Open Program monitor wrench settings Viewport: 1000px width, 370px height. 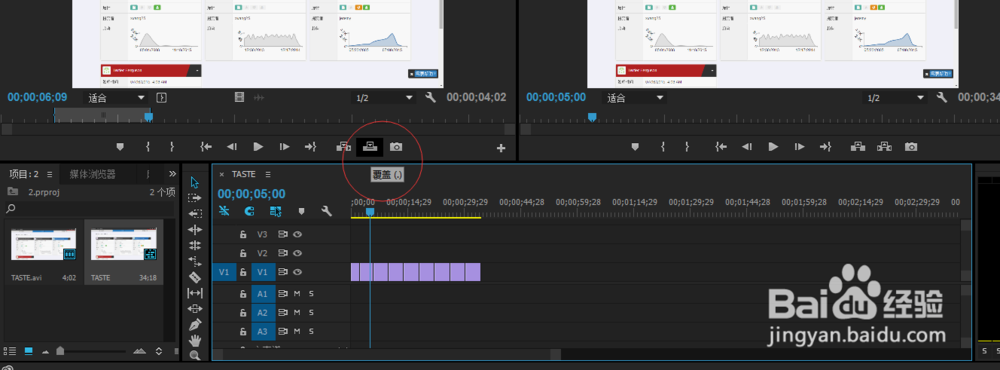941,98
